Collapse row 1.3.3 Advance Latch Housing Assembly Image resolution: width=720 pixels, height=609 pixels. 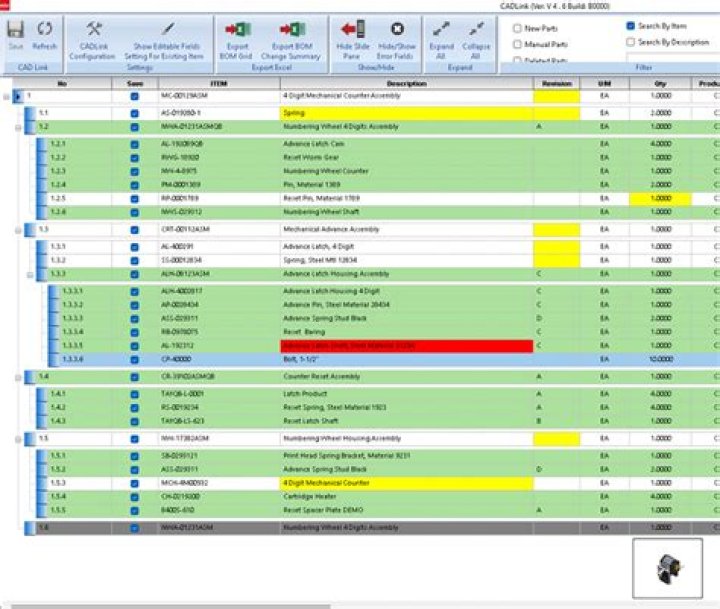tap(30, 275)
